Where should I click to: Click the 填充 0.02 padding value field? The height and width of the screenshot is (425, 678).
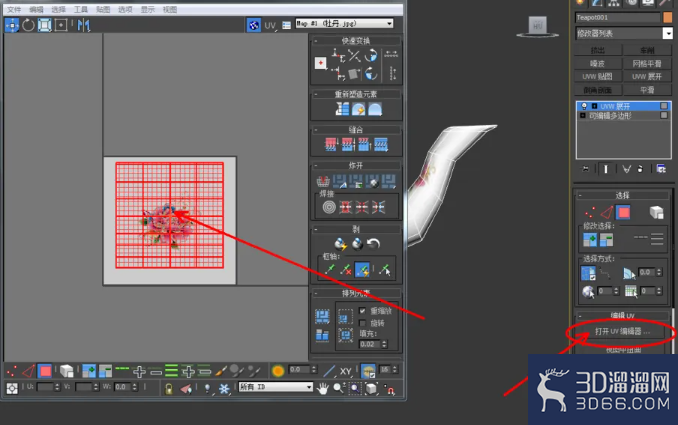370,344
